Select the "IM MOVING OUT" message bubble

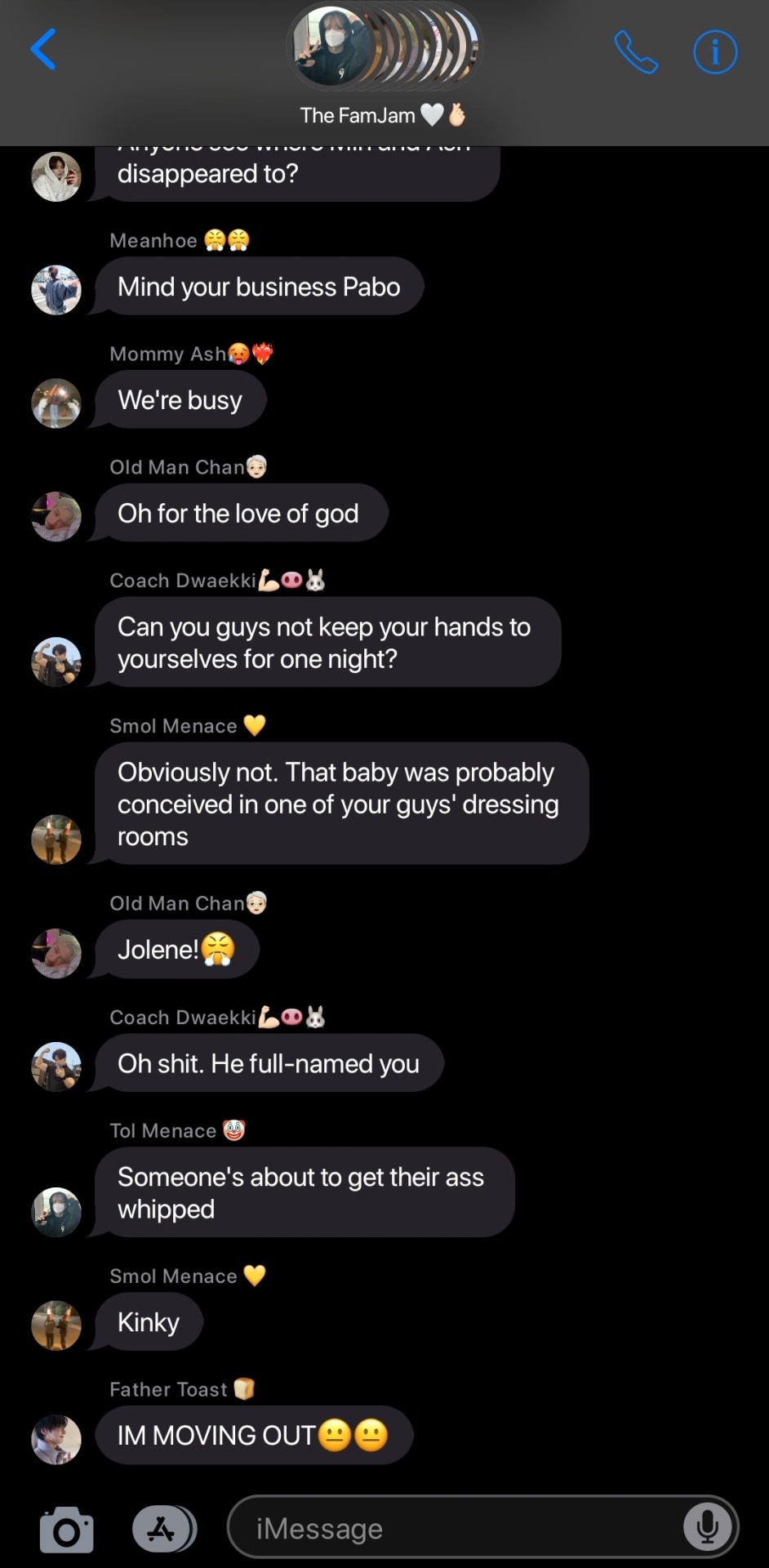[253, 1435]
